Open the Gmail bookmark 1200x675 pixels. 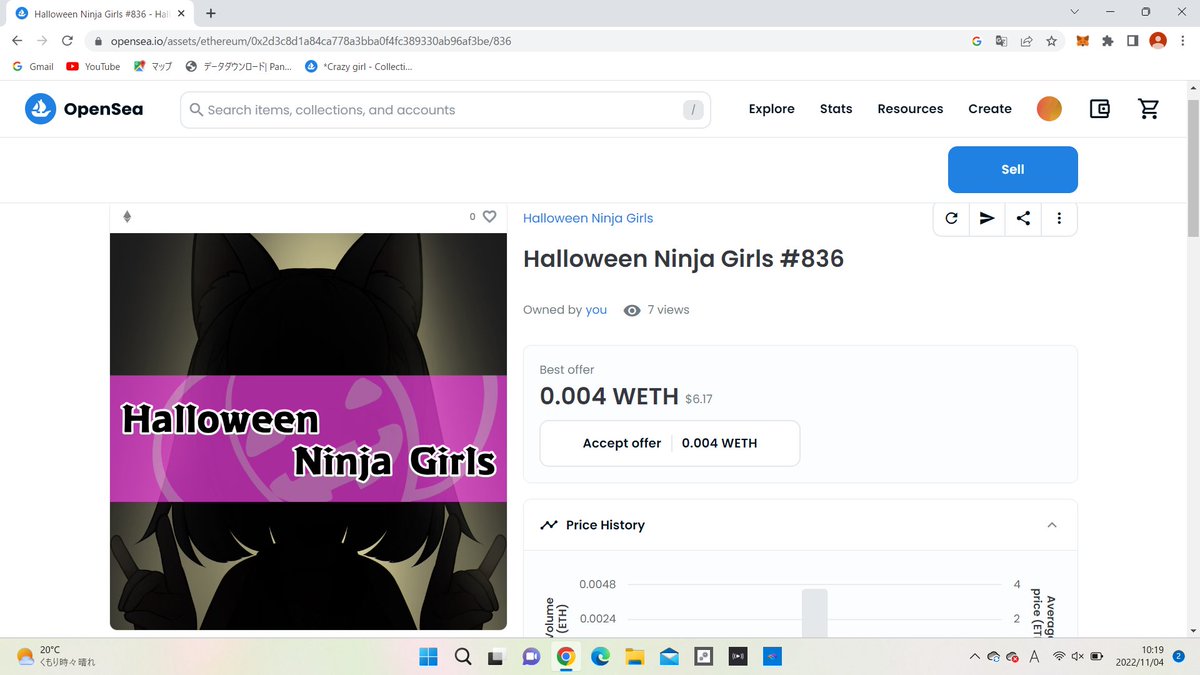(x=33, y=66)
